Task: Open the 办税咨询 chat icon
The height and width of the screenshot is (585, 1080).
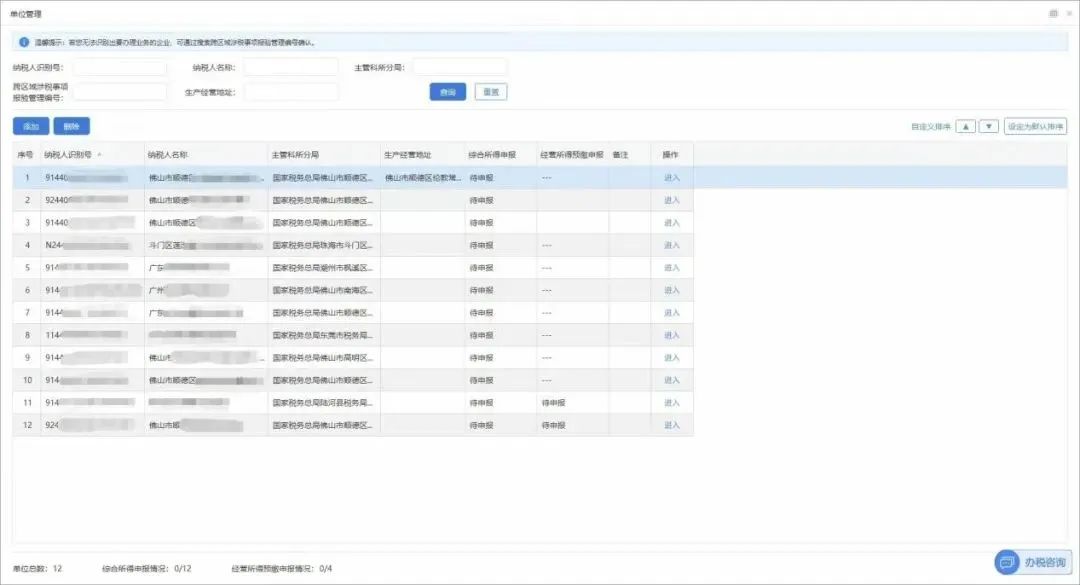Action: 1006,562
